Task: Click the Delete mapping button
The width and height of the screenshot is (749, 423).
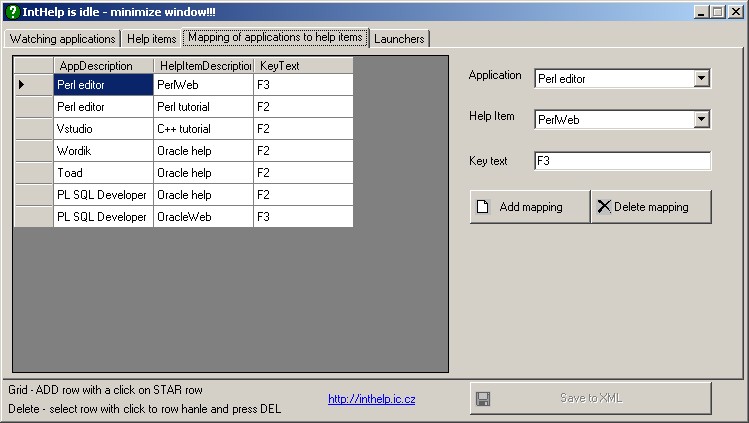Action: click(651, 207)
